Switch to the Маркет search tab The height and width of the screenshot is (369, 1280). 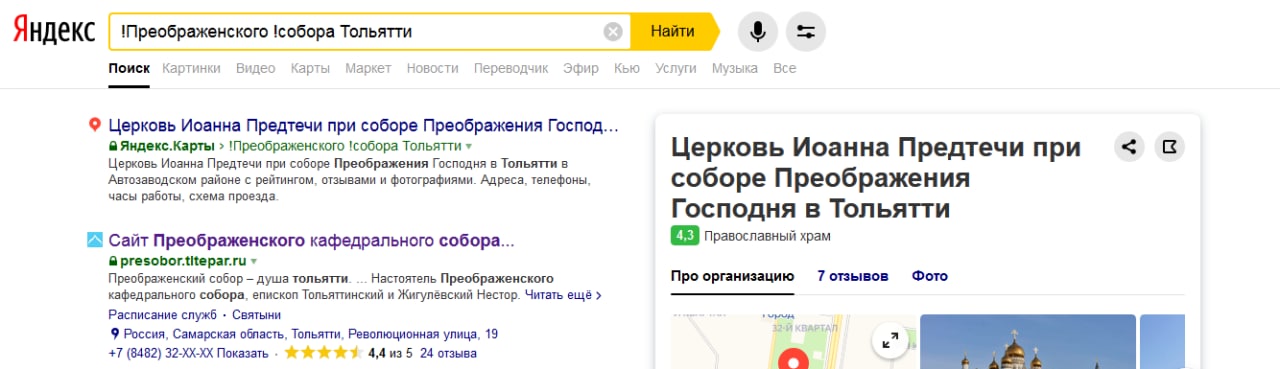(368, 68)
